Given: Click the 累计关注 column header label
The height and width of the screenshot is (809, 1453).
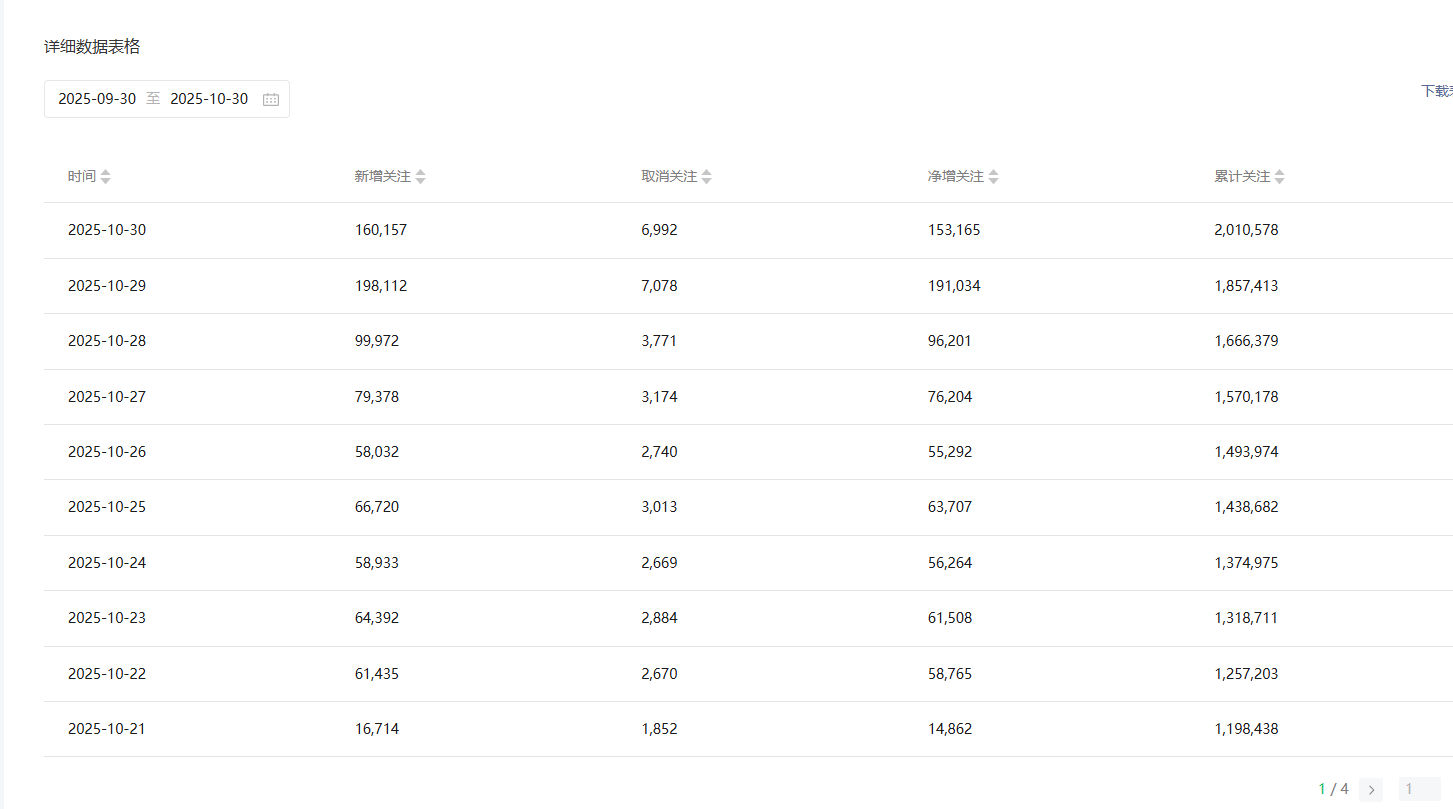Looking at the screenshot, I should [1242, 177].
